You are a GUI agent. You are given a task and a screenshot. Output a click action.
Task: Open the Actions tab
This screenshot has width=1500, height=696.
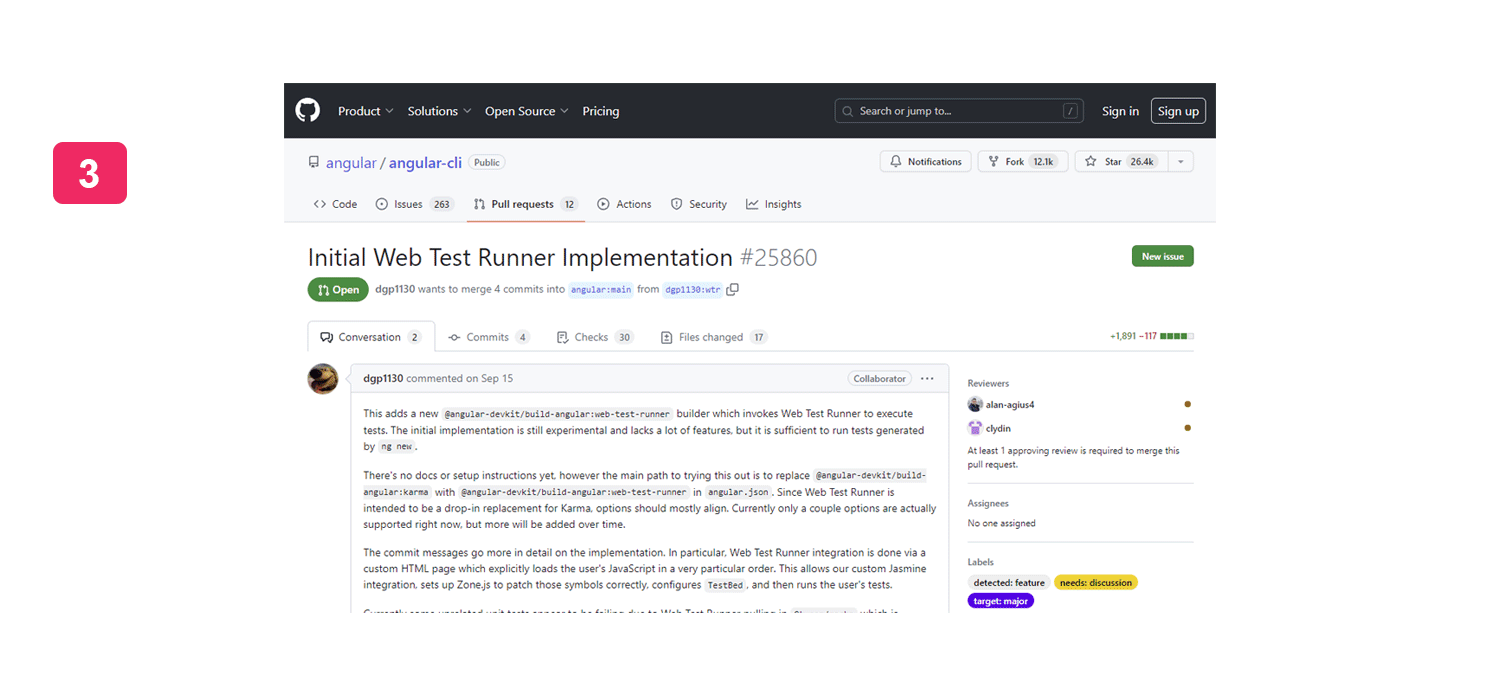point(624,204)
